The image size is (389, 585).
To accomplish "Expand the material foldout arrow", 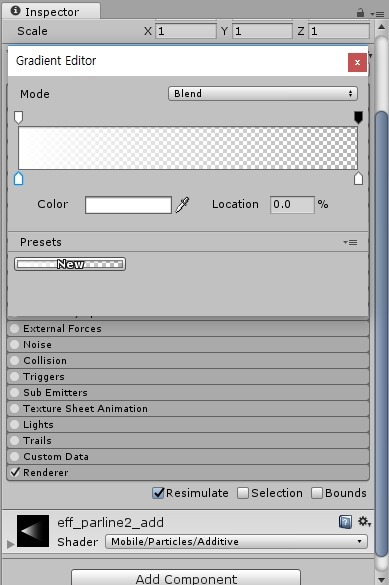I will pos(10,544).
